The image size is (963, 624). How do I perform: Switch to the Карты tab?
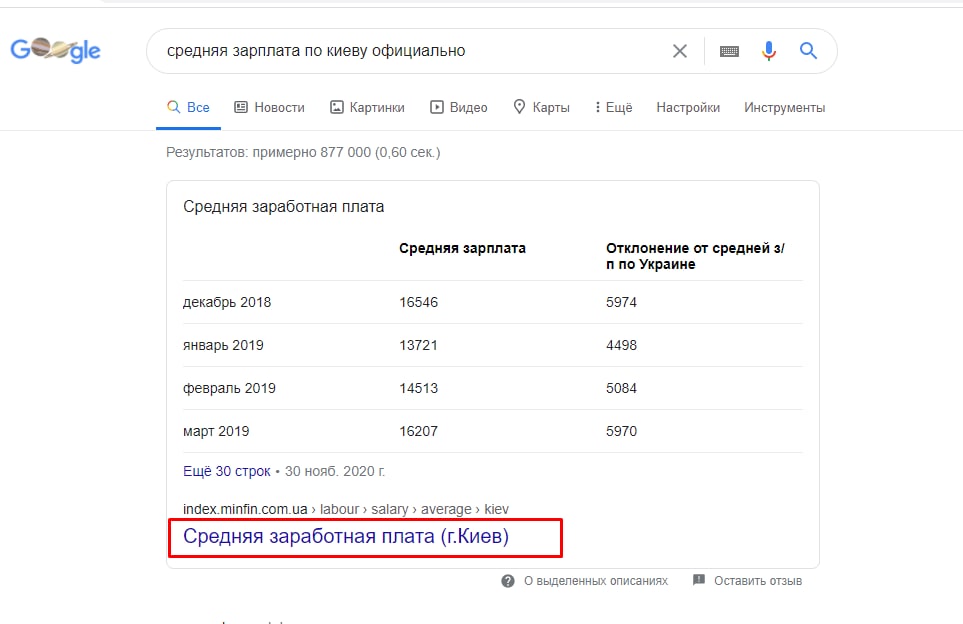(x=542, y=107)
